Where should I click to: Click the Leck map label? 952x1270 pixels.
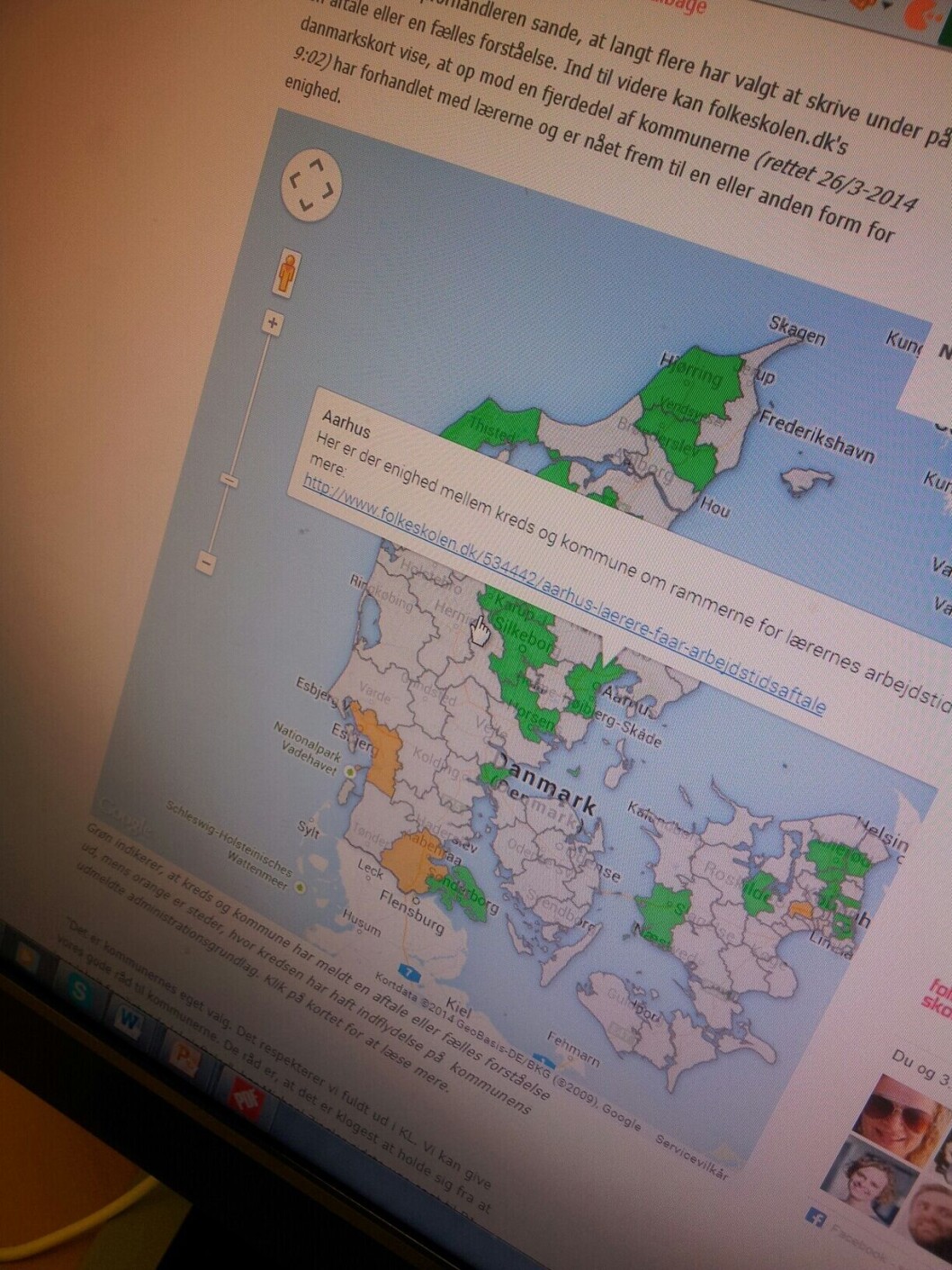[371, 868]
